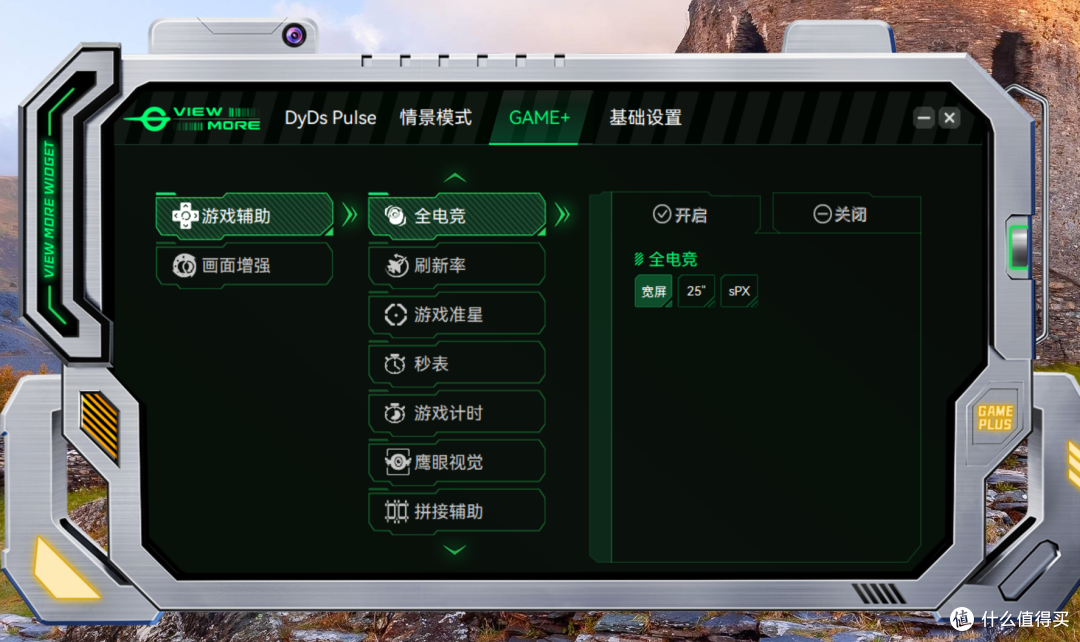Click the 游戏辅助 gamepad icon

(185, 216)
